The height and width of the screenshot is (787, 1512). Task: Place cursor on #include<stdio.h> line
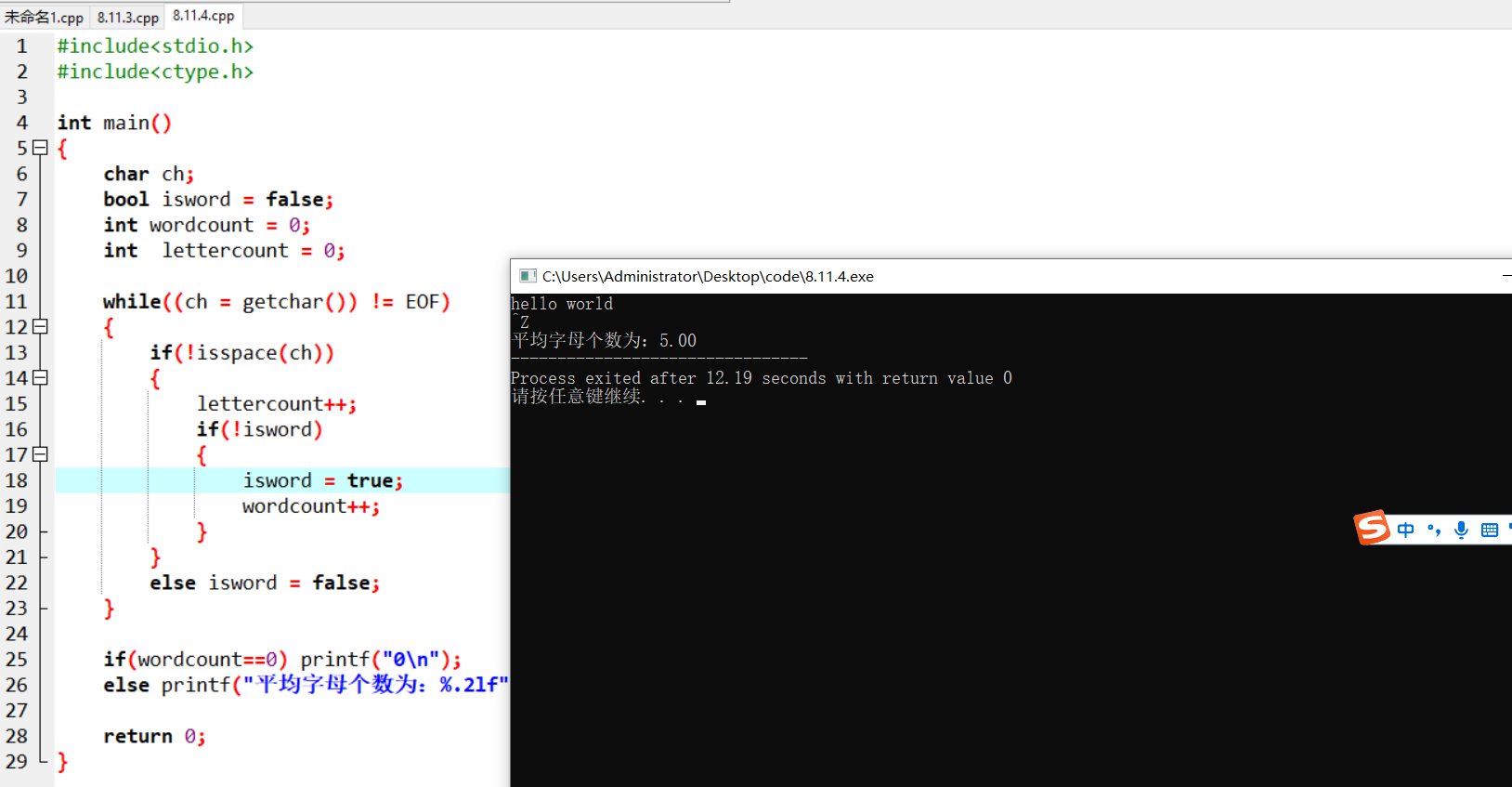click(155, 46)
